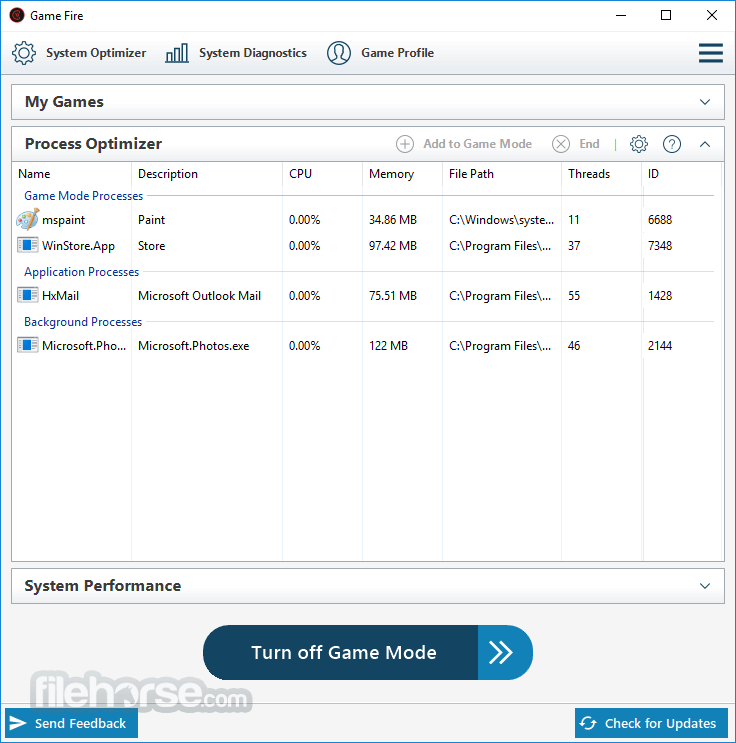Select the mspaint process name
The image size is (736, 743).
(x=64, y=220)
